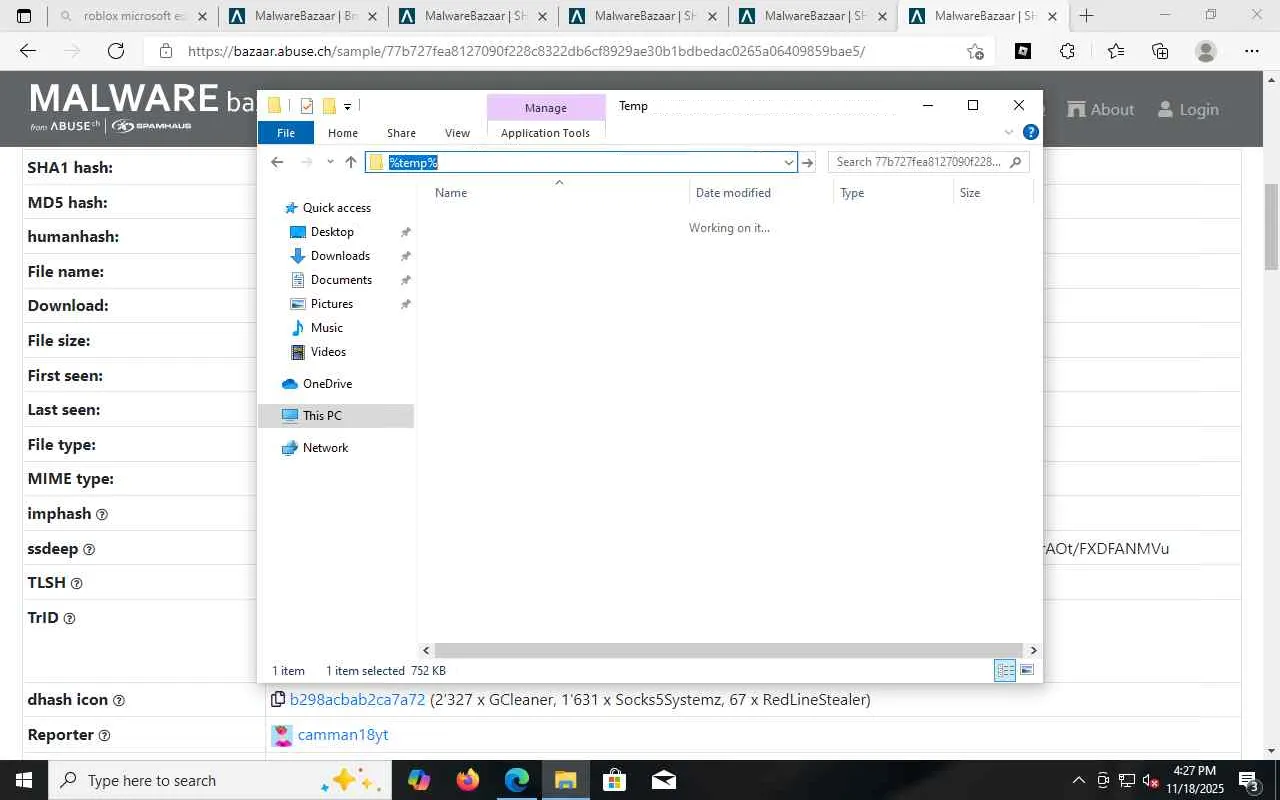Open the File menu in Explorer
This screenshot has width=1280, height=800.
pyautogui.click(x=286, y=133)
